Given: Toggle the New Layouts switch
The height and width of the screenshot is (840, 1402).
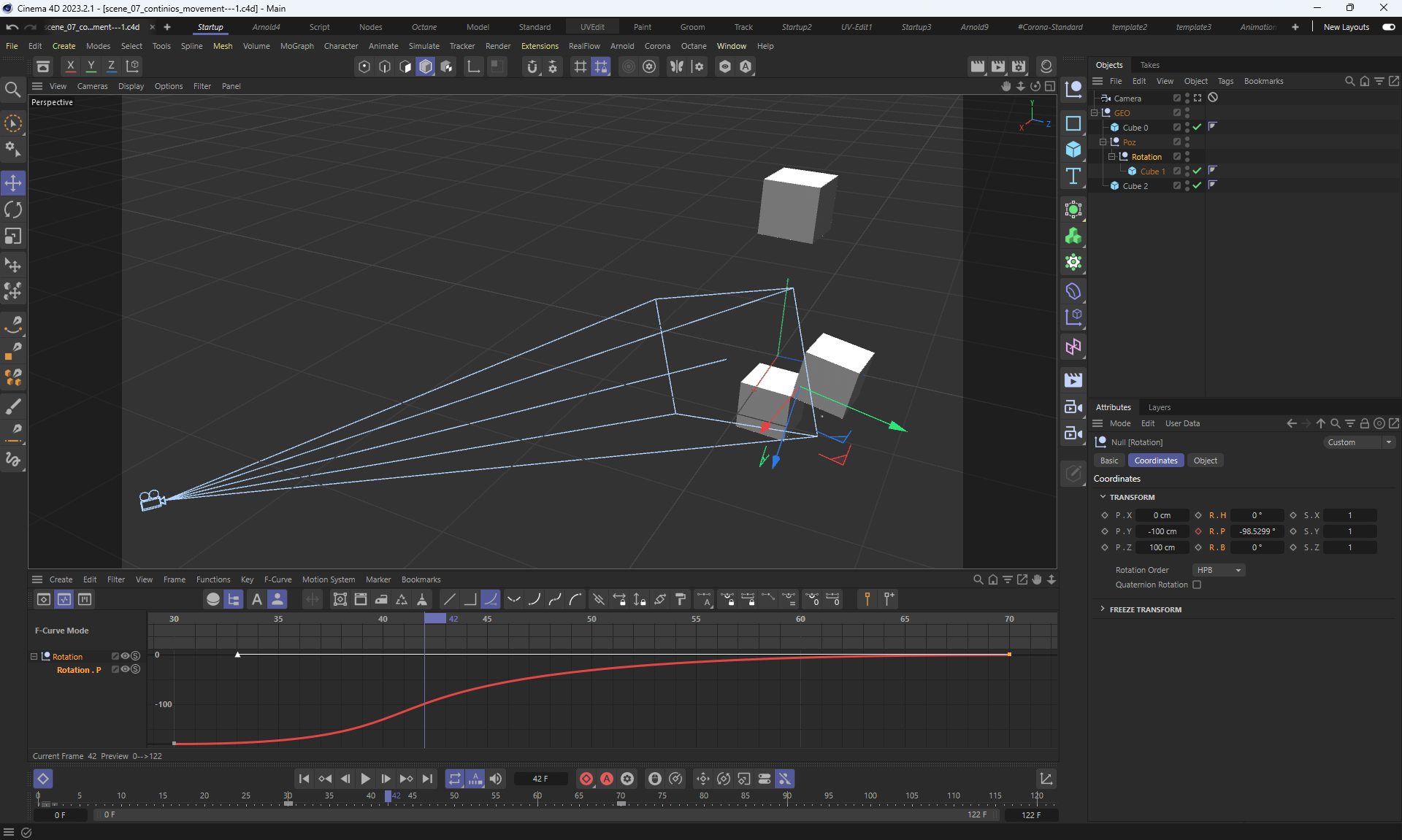Looking at the screenshot, I should coord(1388,27).
